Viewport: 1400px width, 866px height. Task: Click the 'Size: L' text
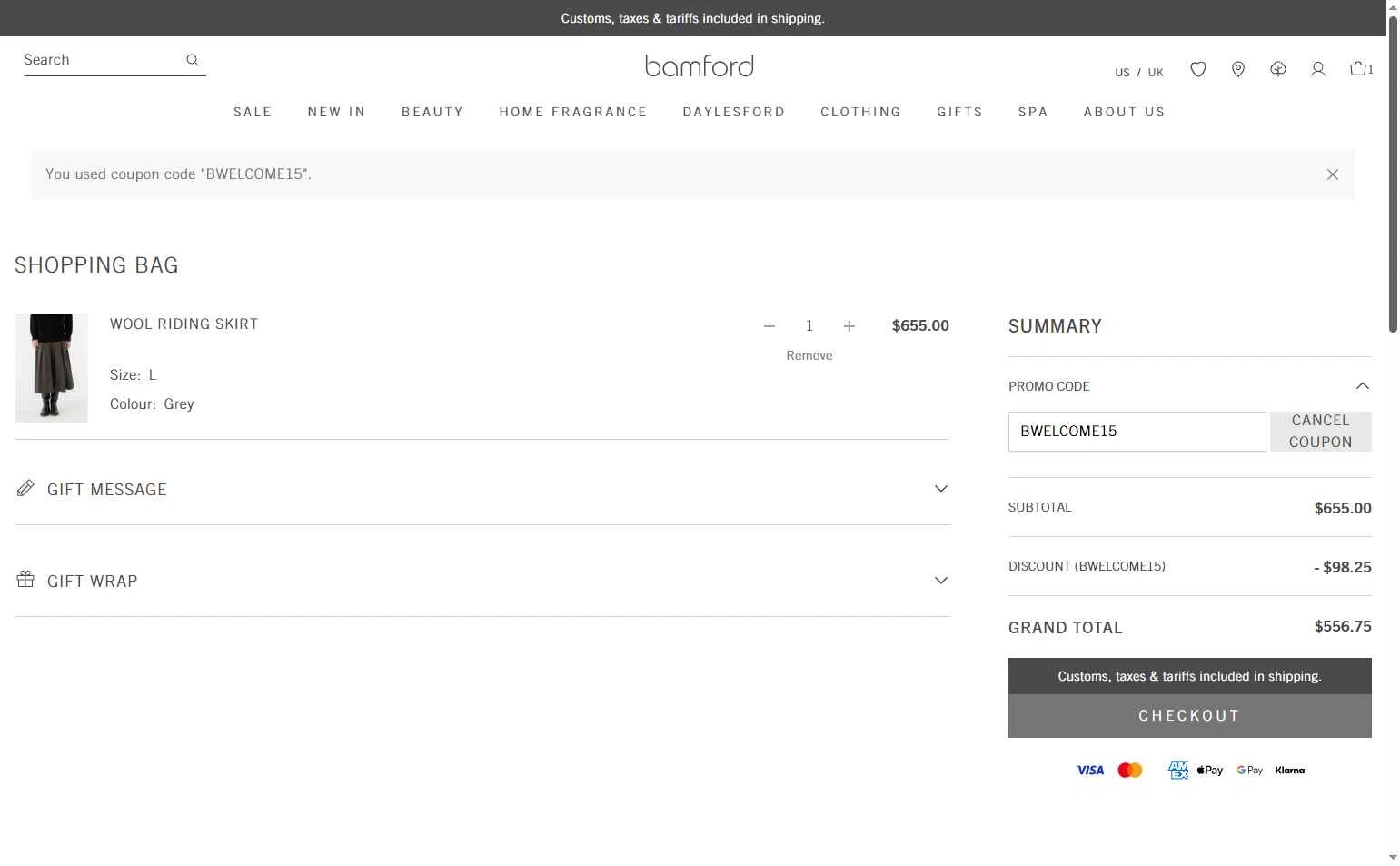134,375
